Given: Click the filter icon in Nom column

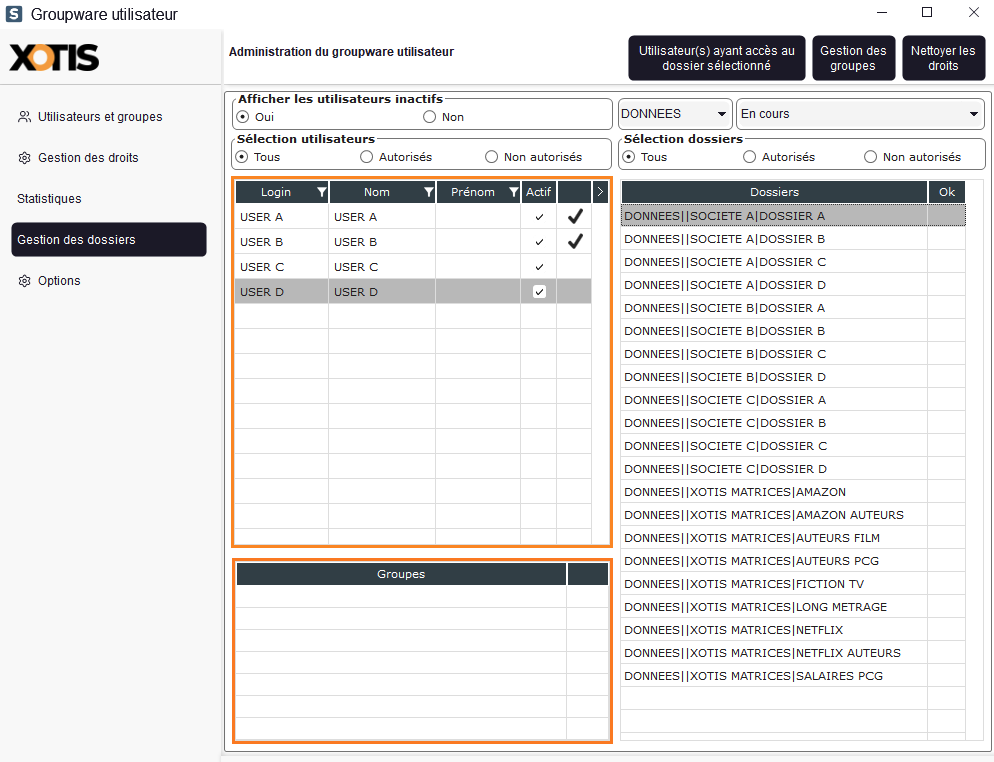Looking at the screenshot, I should [x=428, y=192].
